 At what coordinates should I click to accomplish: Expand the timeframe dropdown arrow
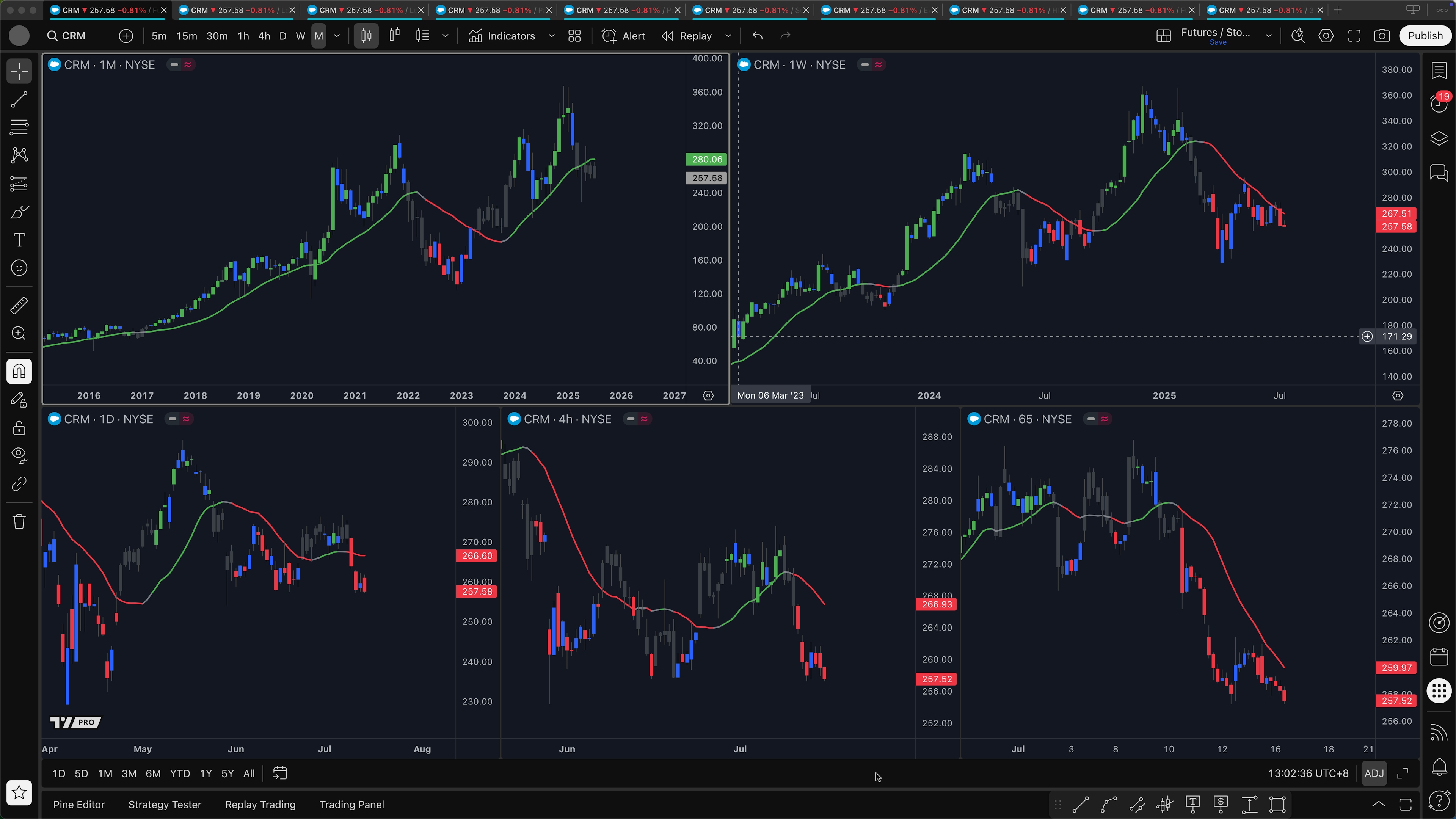(337, 36)
